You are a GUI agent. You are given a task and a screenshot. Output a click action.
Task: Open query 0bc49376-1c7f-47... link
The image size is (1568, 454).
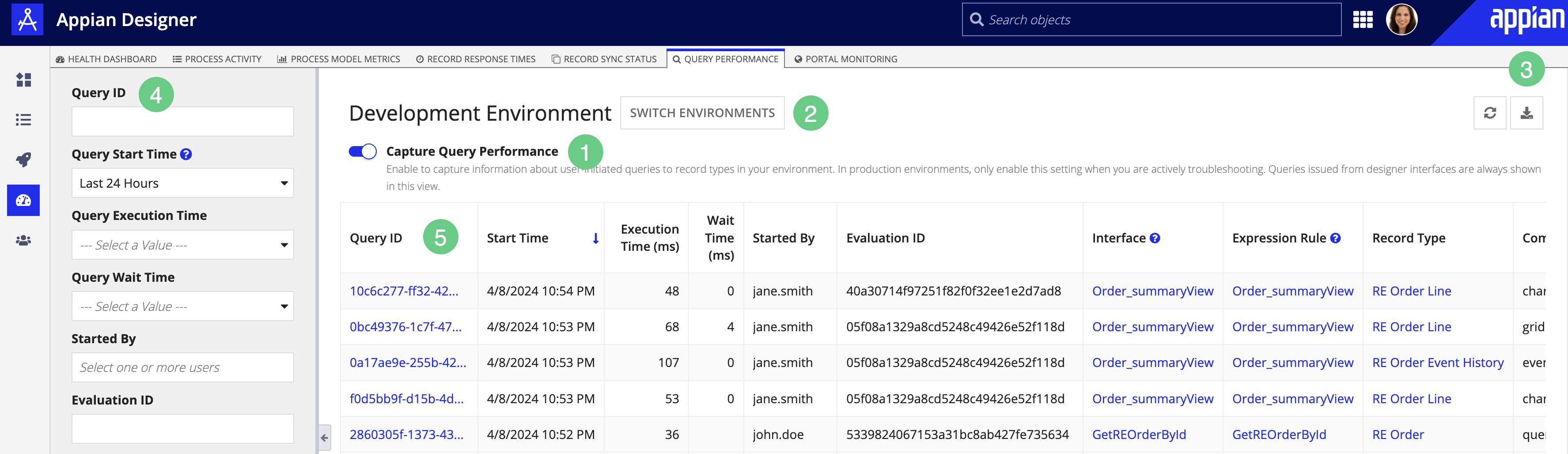click(x=405, y=327)
